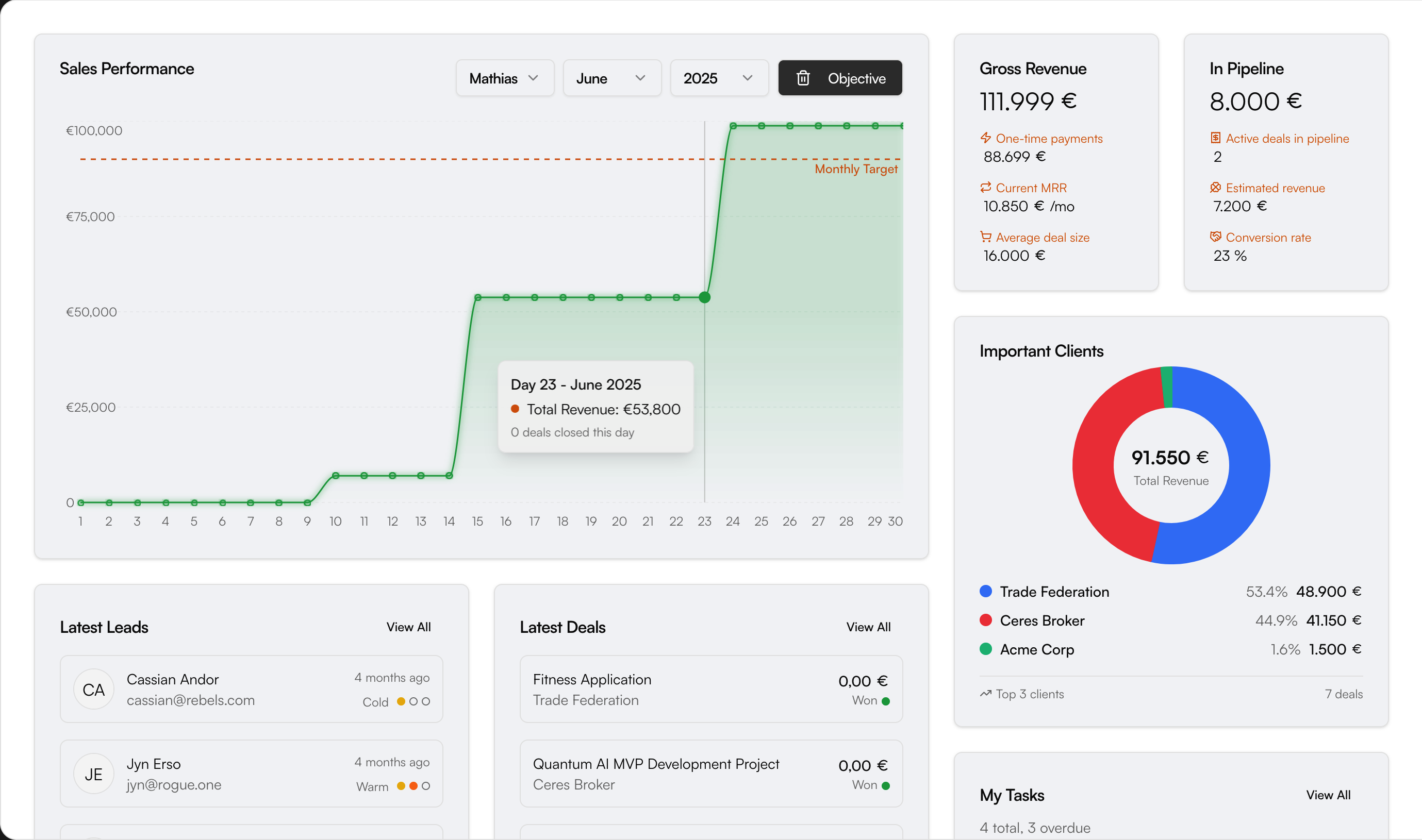Screen dimensions: 1422x840
Task: Open the Cassian Andor lead card
Action: tap(252, 689)
